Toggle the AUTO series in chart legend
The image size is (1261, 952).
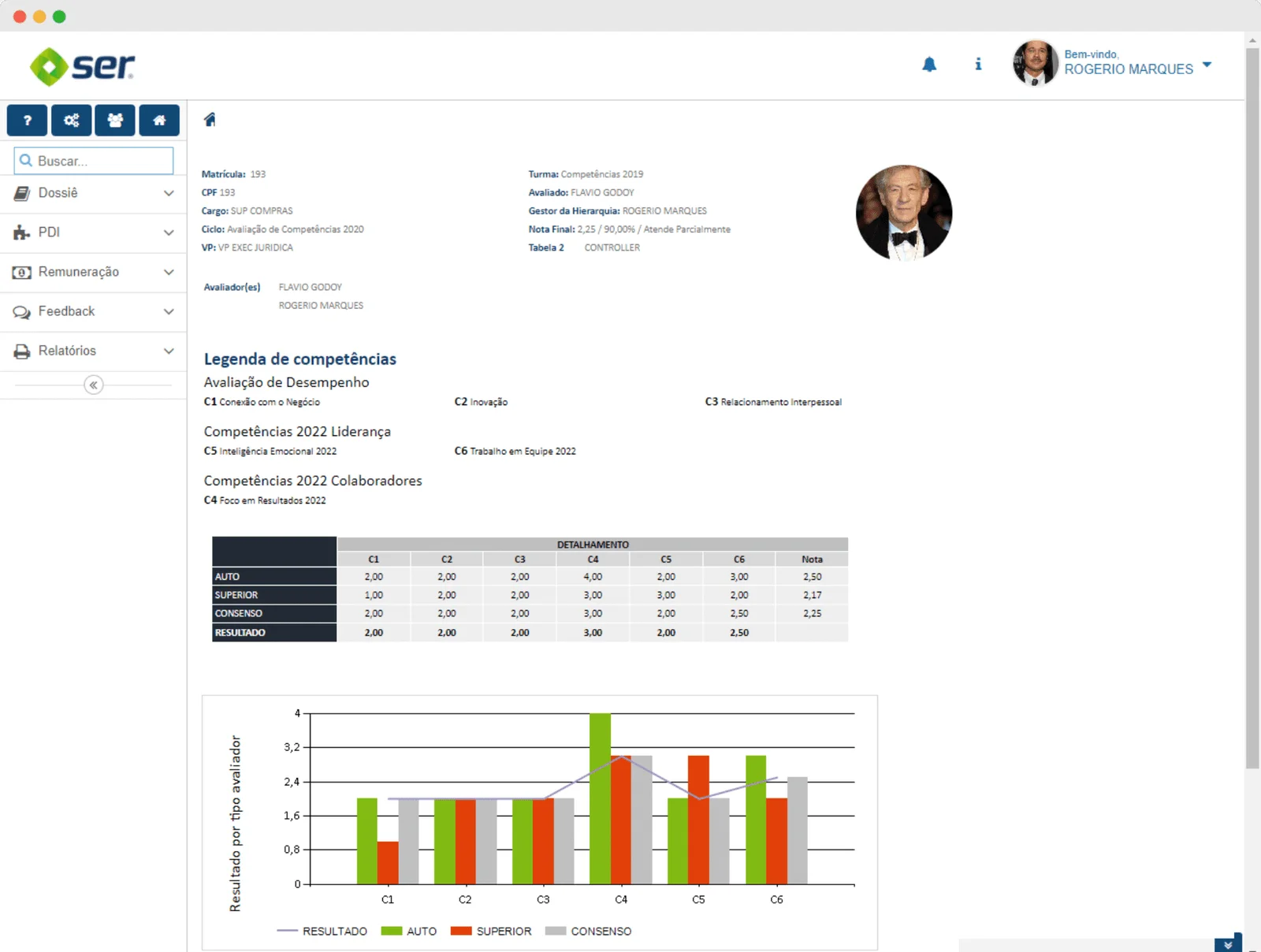(x=410, y=932)
